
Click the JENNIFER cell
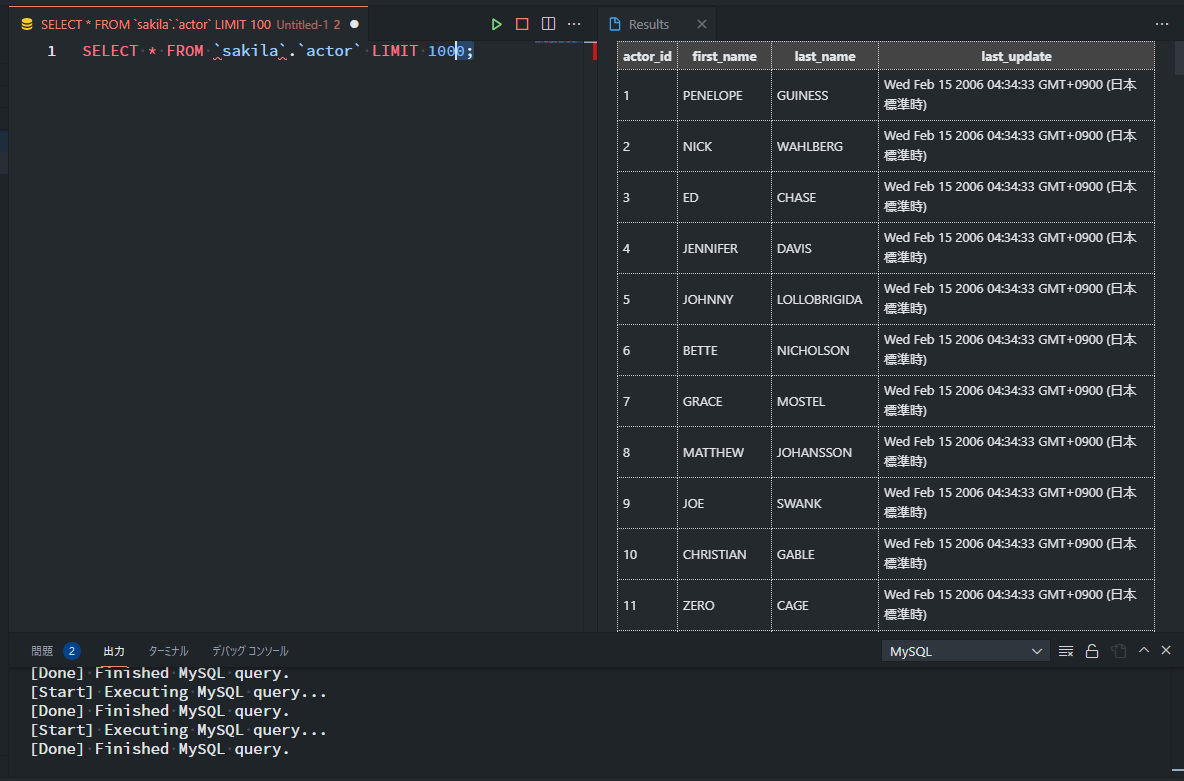point(724,248)
